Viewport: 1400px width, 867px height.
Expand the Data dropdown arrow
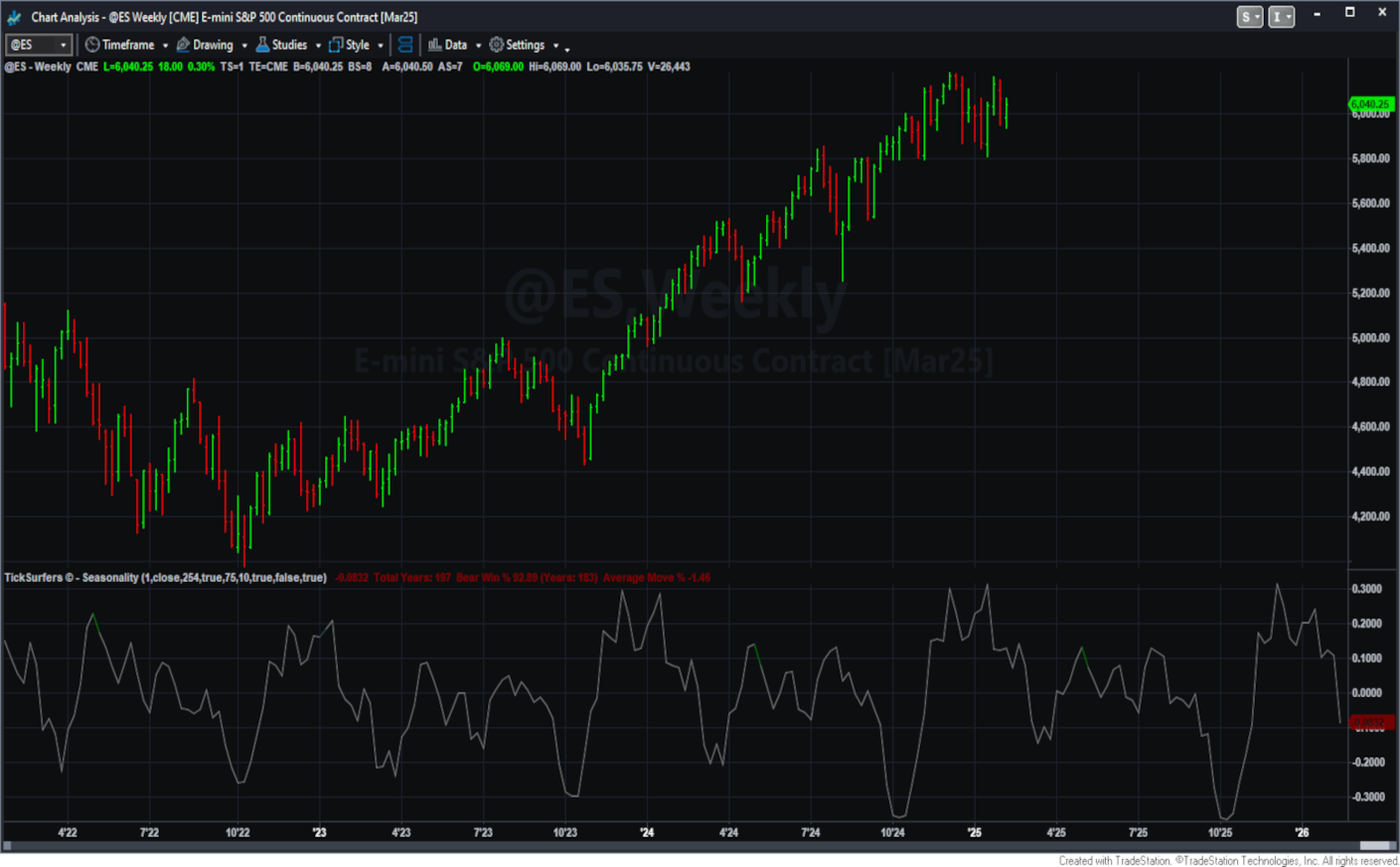(478, 46)
